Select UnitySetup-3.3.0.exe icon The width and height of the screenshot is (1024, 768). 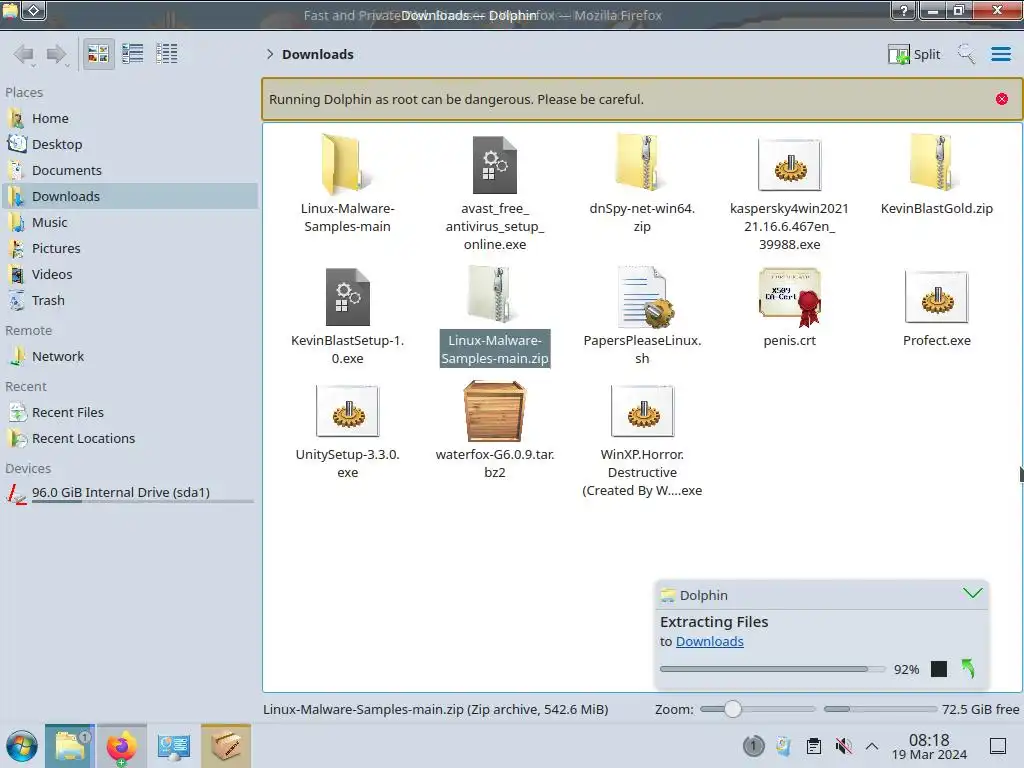point(347,411)
